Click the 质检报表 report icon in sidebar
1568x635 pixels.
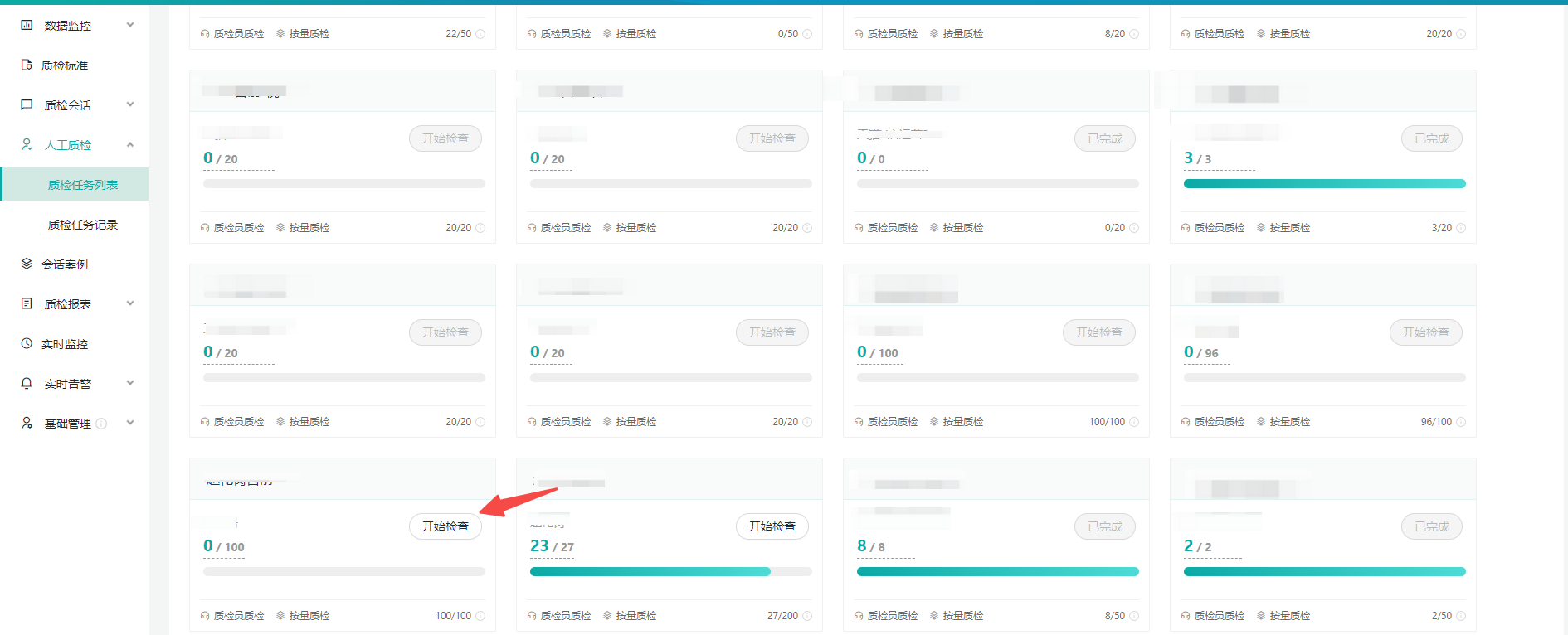pyautogui.click(x=27, y=303)
